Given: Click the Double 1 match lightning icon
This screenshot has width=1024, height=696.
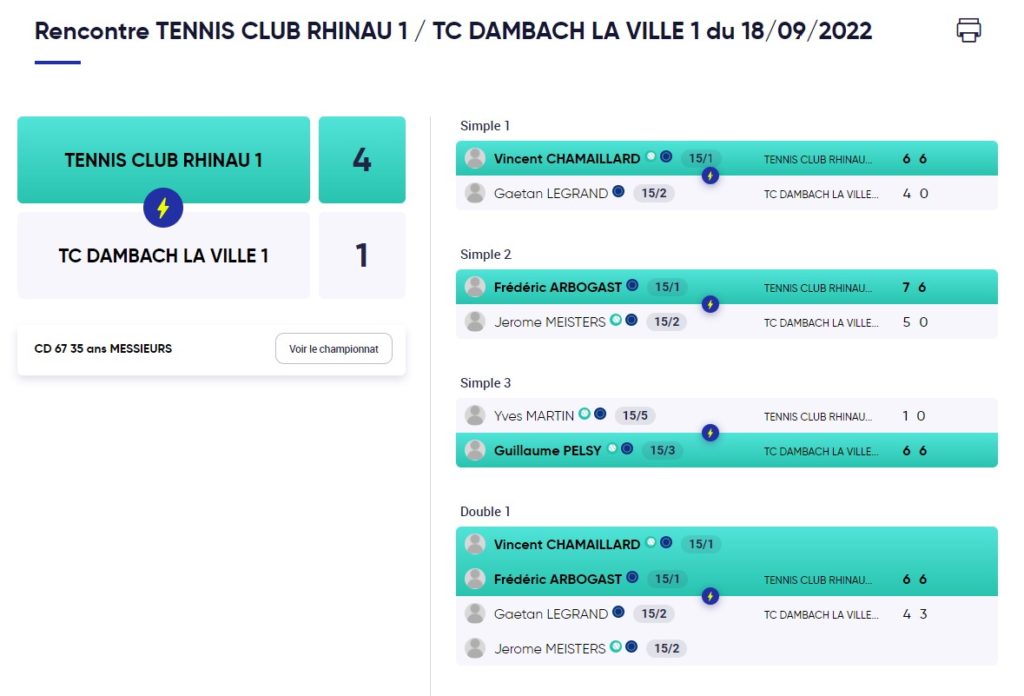Looking at the screenshot, I should pyautogui.click(x=710, y=596).
